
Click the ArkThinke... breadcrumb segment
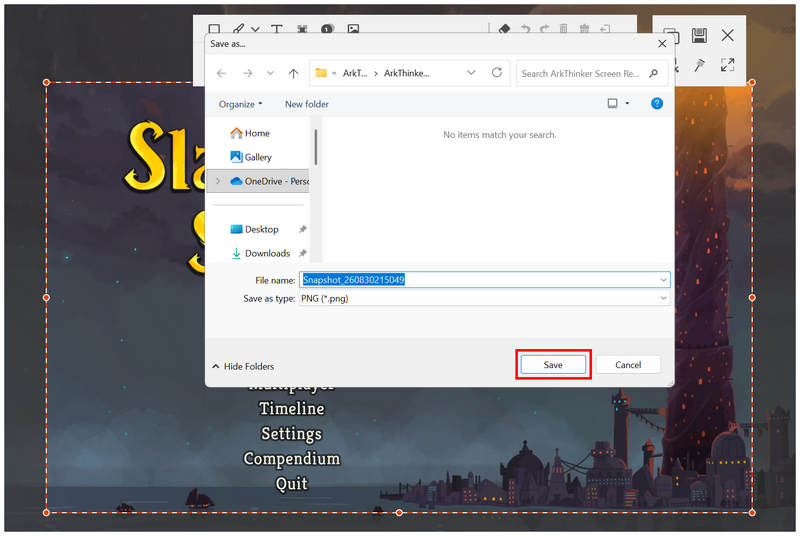[x=407, y=73]
